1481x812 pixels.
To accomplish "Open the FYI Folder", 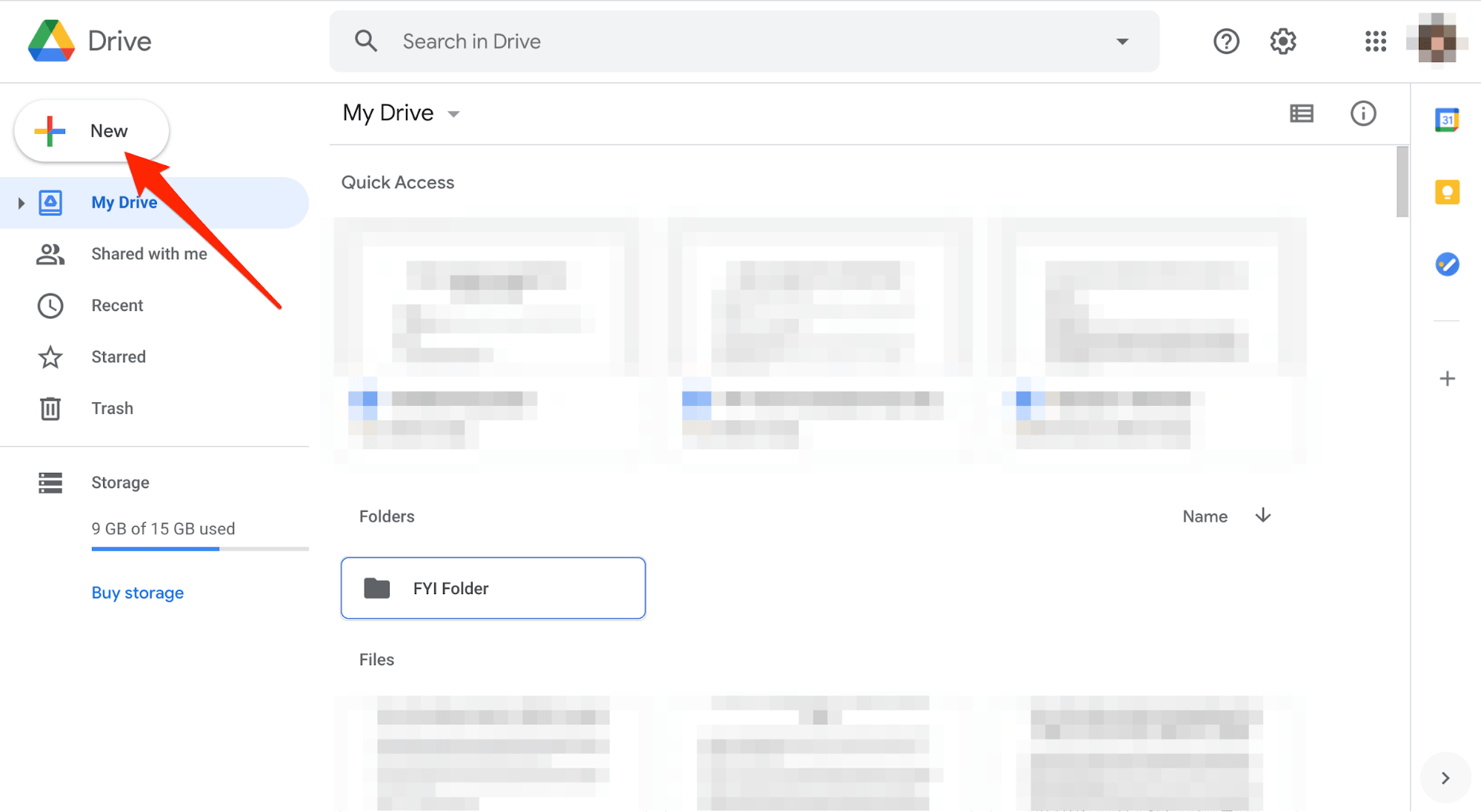I will point(493,587).
